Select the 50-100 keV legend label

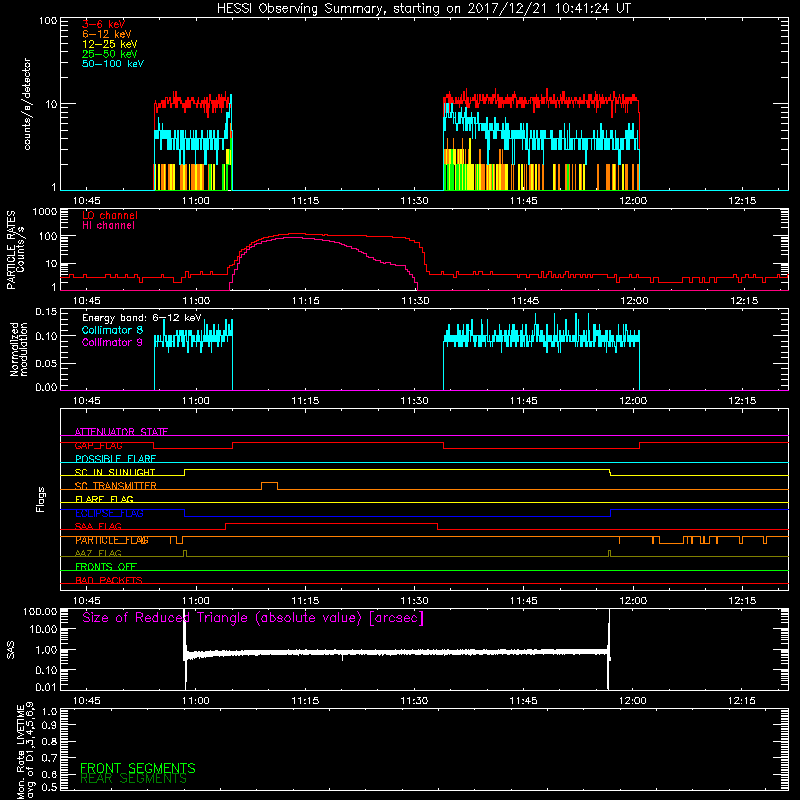113,64
